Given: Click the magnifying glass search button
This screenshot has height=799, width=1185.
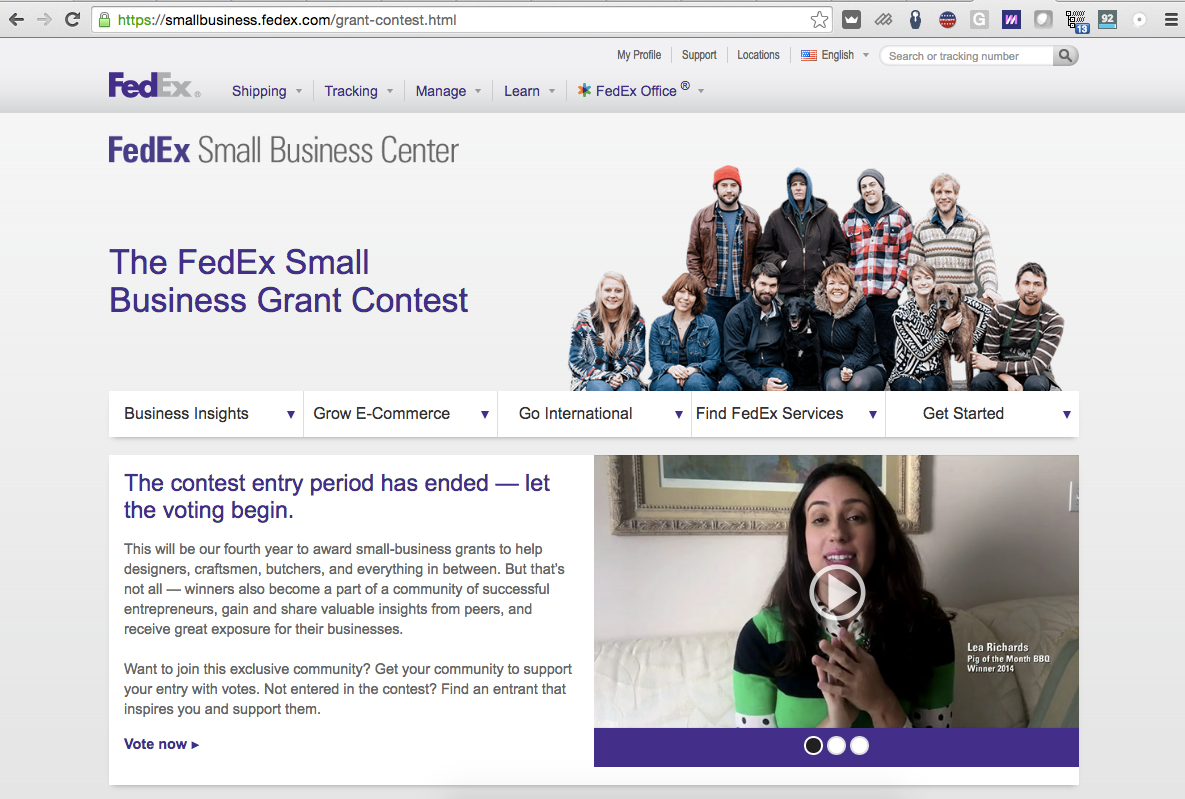Looking at the screenshot, I should (x=1065, y=55).
